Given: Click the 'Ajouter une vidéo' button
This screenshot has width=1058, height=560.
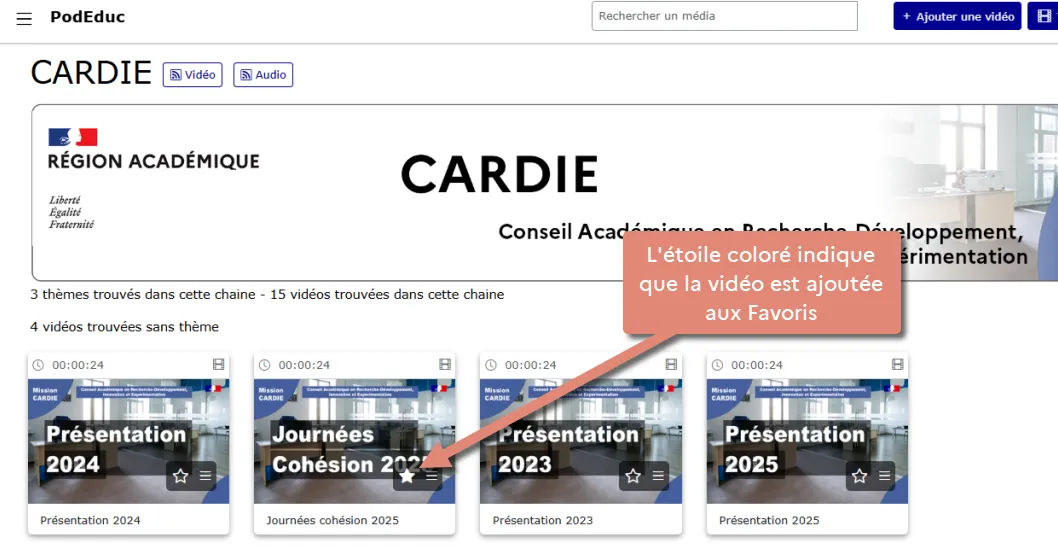Looking at the screenshot, I should (x=957, y=16).
